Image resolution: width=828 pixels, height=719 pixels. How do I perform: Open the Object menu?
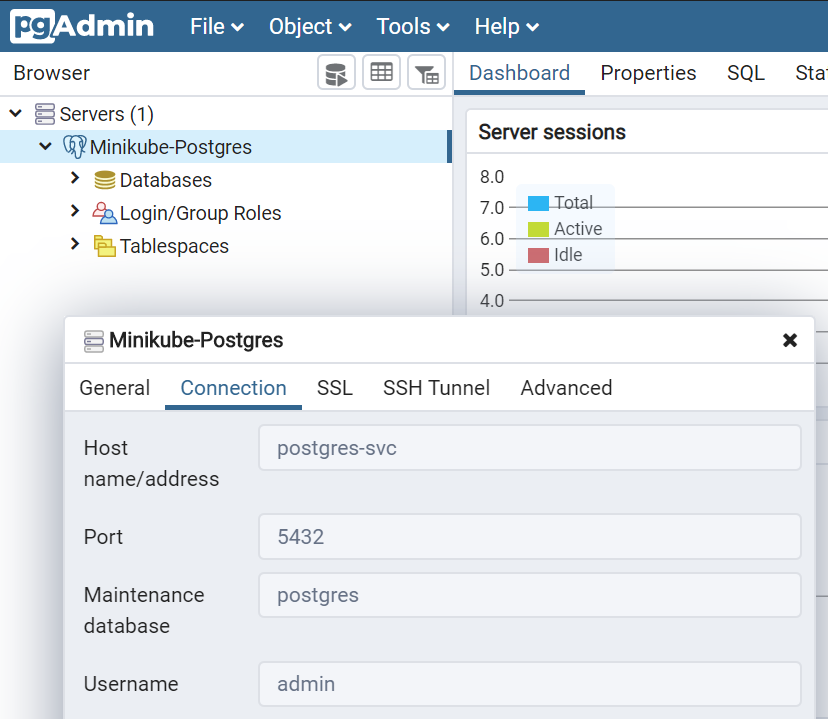click(x=310, y=26)
